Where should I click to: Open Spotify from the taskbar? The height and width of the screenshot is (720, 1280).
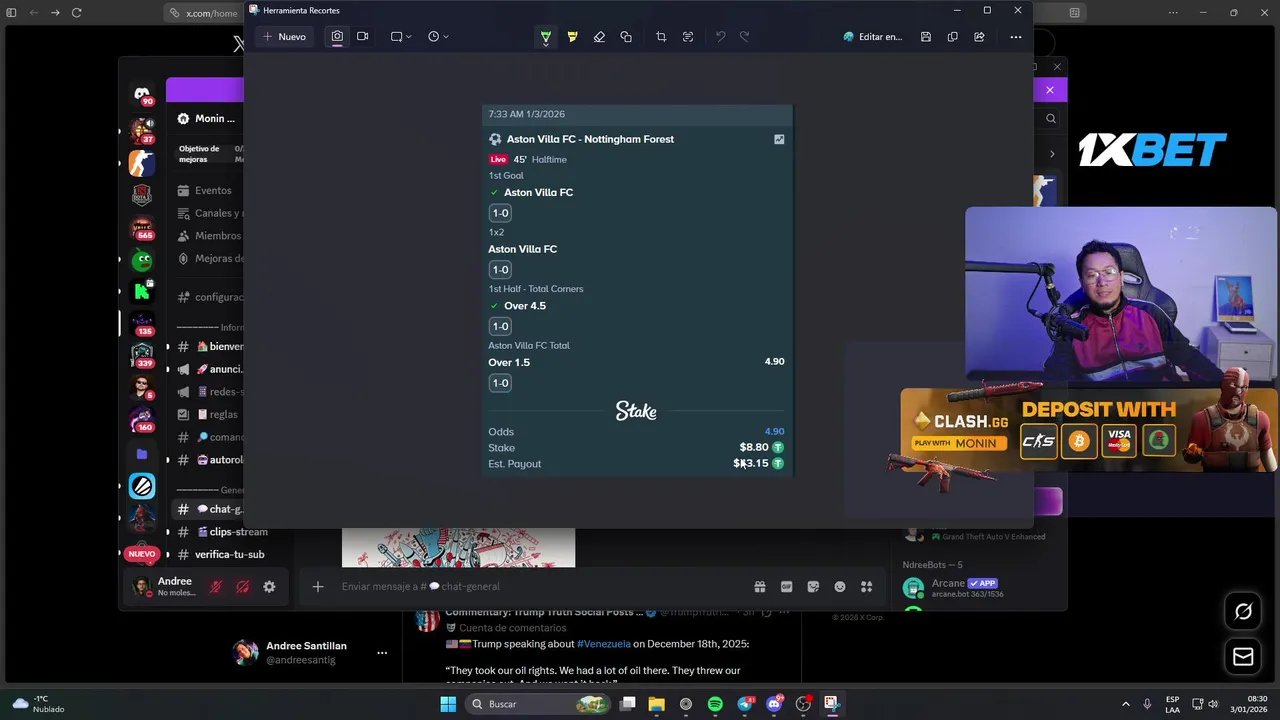(x=715, y=704)
